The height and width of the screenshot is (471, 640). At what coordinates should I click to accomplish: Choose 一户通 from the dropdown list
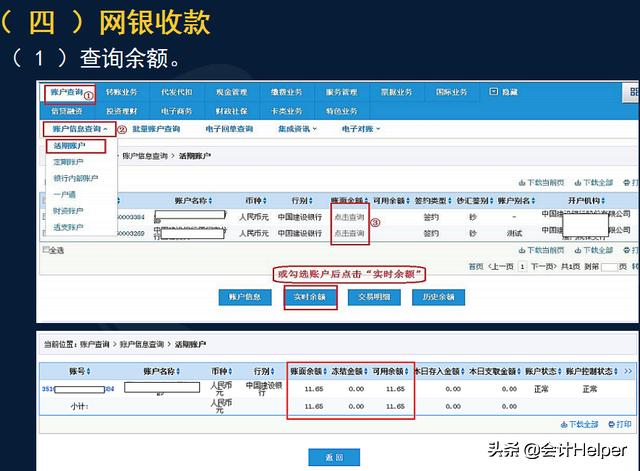[x=64, y=195]
